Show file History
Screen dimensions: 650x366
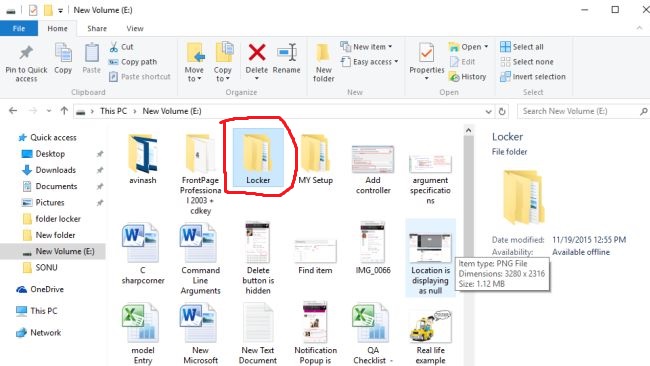click(x=468, y=77)
